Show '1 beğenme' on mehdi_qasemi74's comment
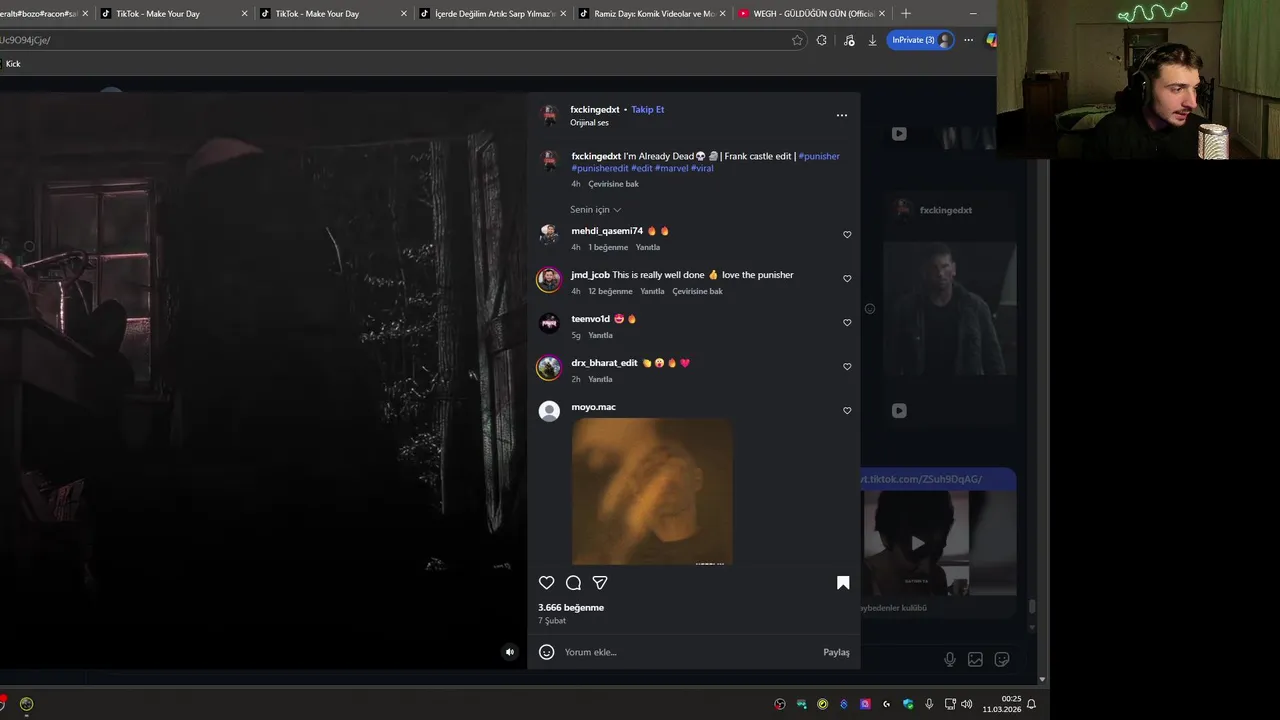The height and width of the screenshot is (720, 1280). [608, 247]
